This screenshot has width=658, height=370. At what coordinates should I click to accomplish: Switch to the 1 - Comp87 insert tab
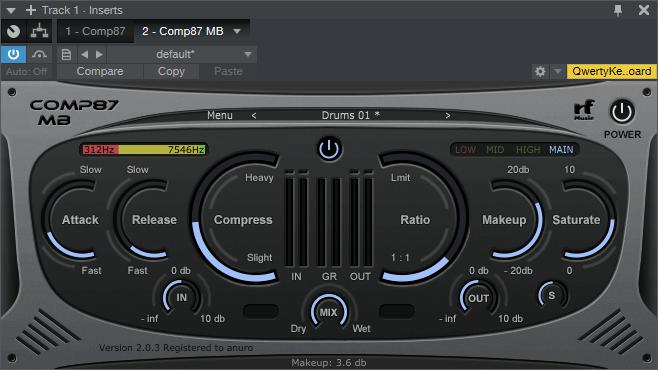(95, 31)
